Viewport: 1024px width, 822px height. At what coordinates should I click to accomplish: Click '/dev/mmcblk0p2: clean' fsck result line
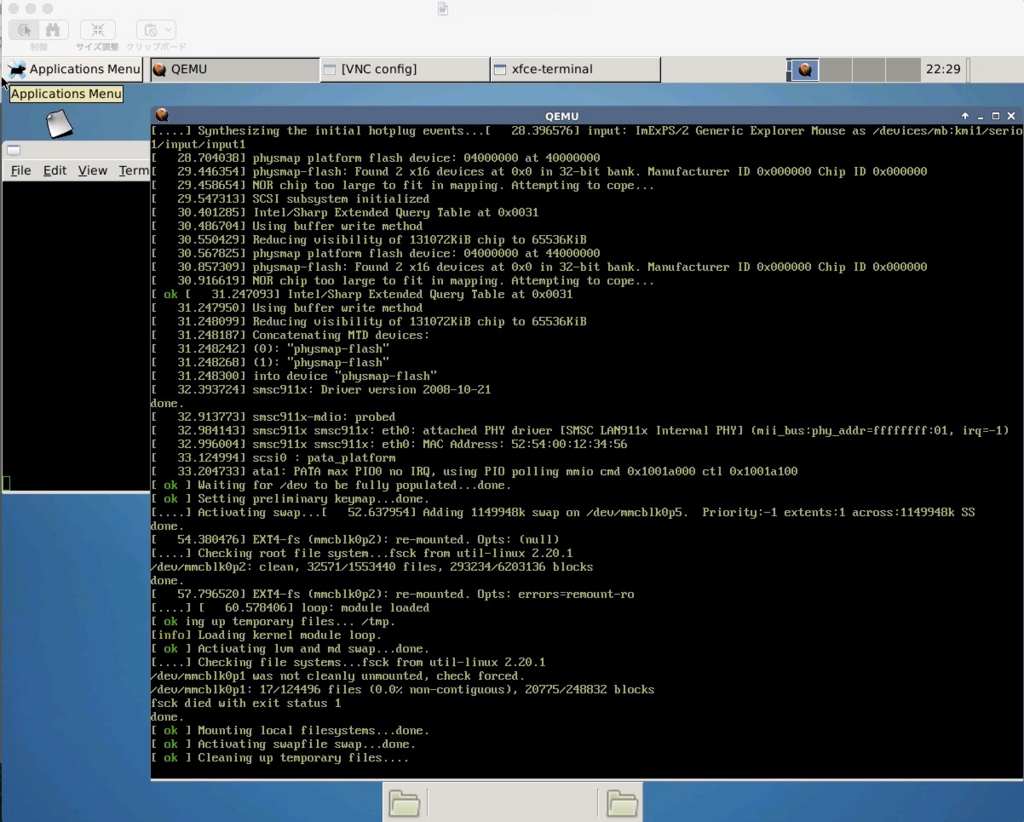tap(372, 567)
